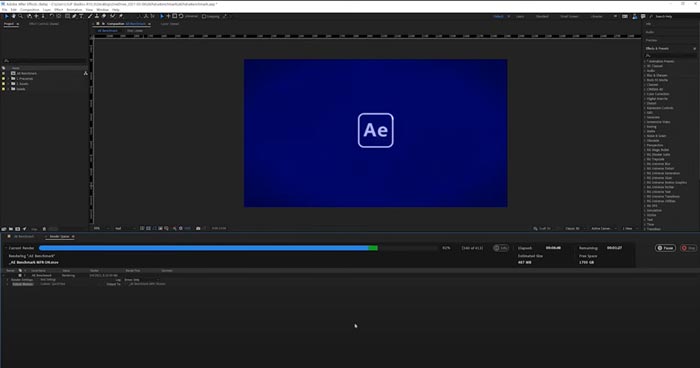Select the Small Screen workspace

(x=569, y=17)
